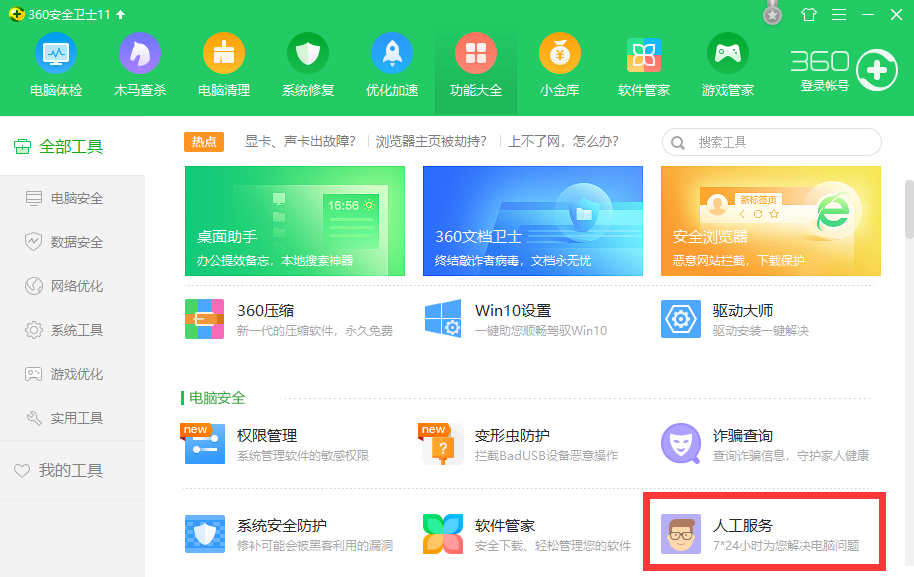Click 新一代的压缩软件，永久免费 description
914x577 pixels.
315,331
